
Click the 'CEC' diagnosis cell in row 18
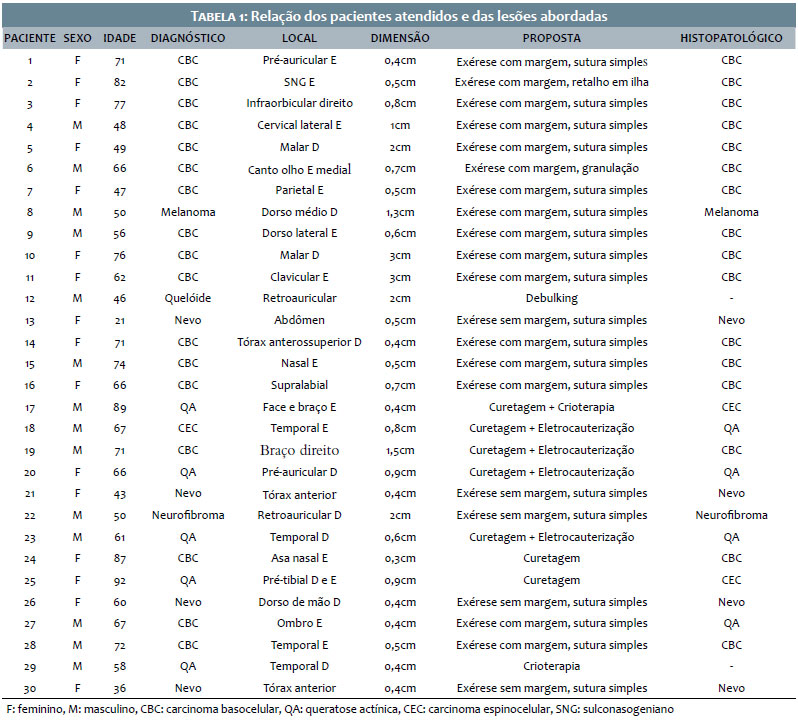tap(188, 428)
